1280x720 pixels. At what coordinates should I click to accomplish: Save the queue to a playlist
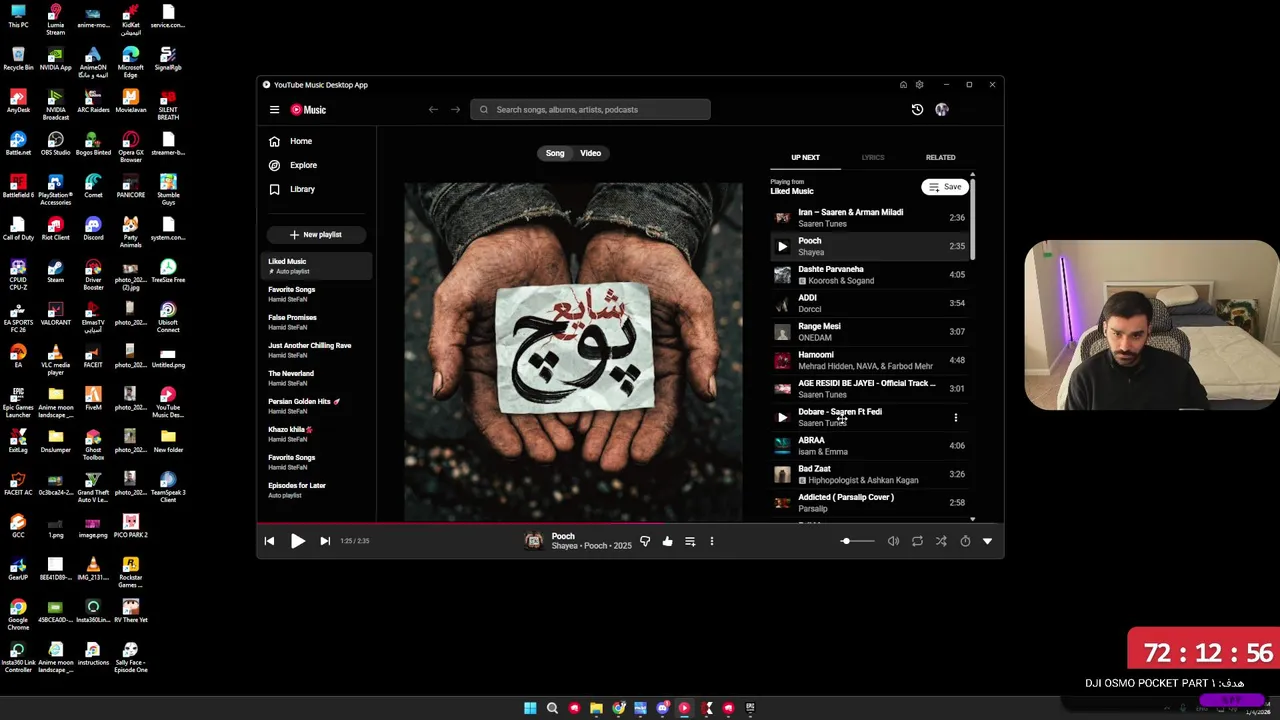point(944,187)
